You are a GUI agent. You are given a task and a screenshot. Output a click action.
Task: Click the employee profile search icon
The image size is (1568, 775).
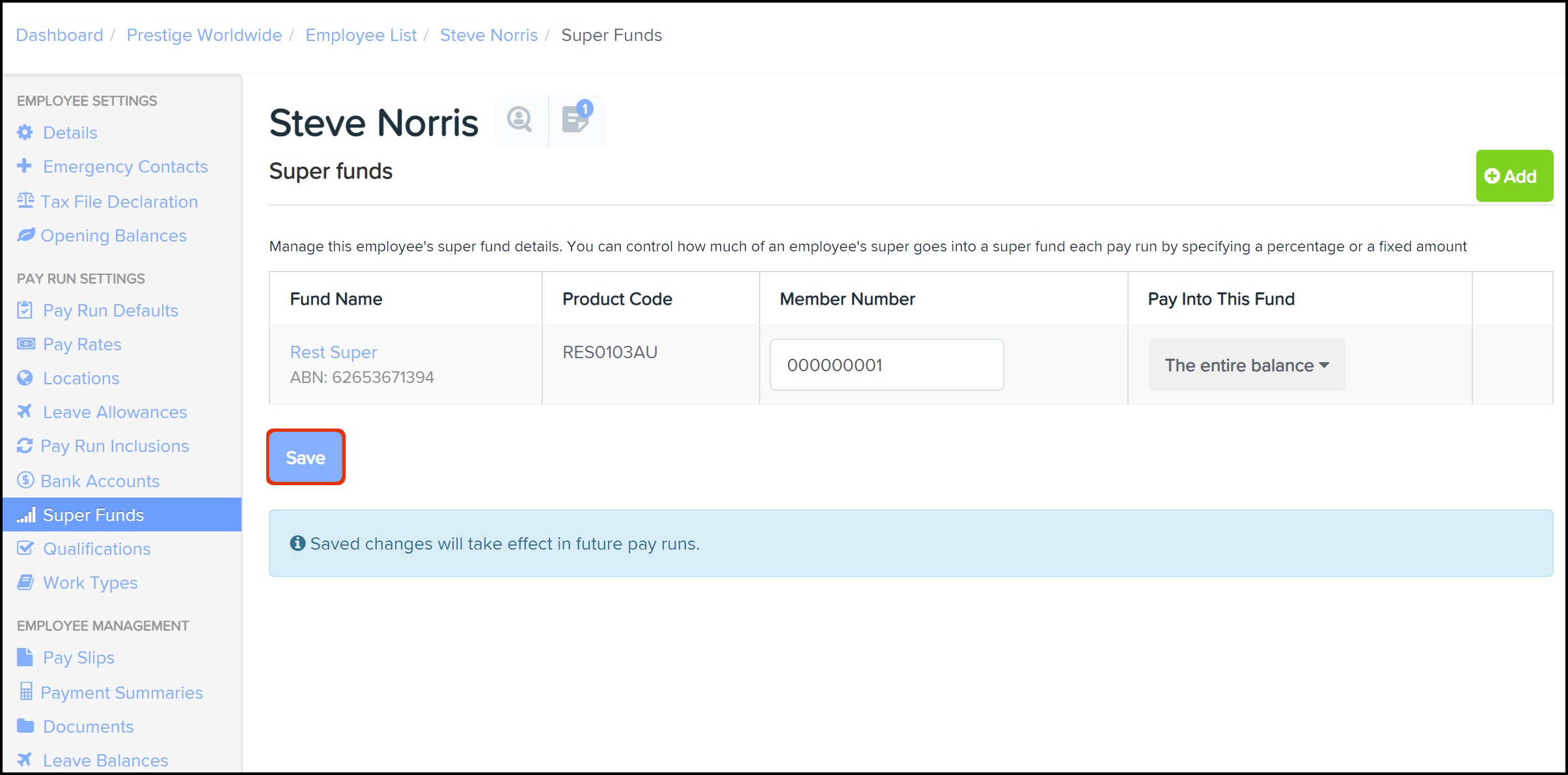click(x=519, y=120)
